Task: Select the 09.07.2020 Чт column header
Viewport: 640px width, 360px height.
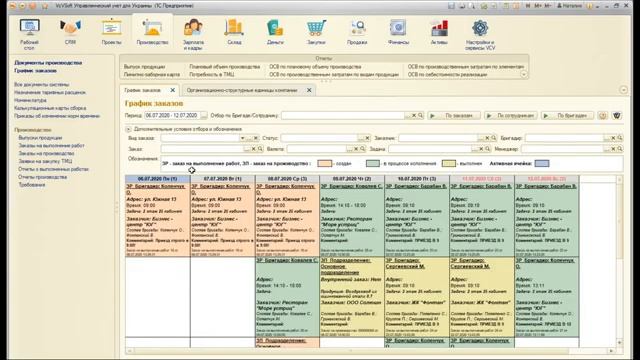Action: [x=352, y=179]
